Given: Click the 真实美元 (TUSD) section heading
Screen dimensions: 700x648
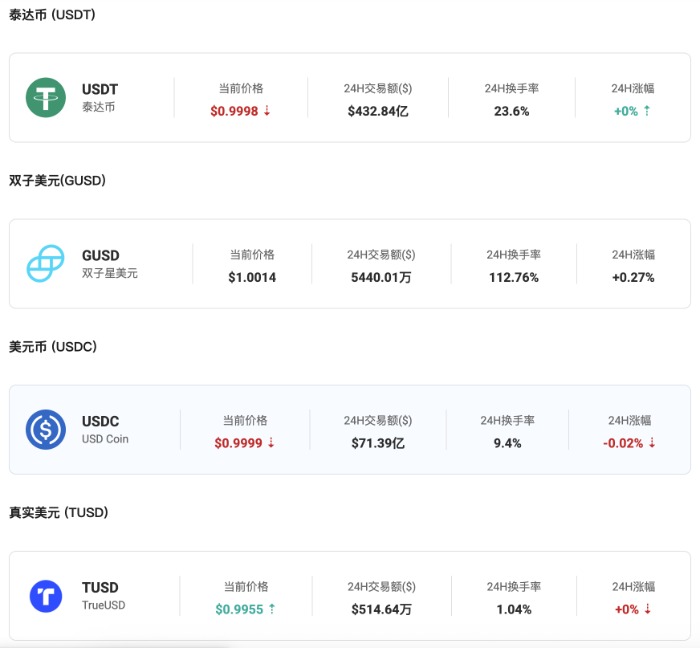Looking at the screenshot, I should (58, 512).
